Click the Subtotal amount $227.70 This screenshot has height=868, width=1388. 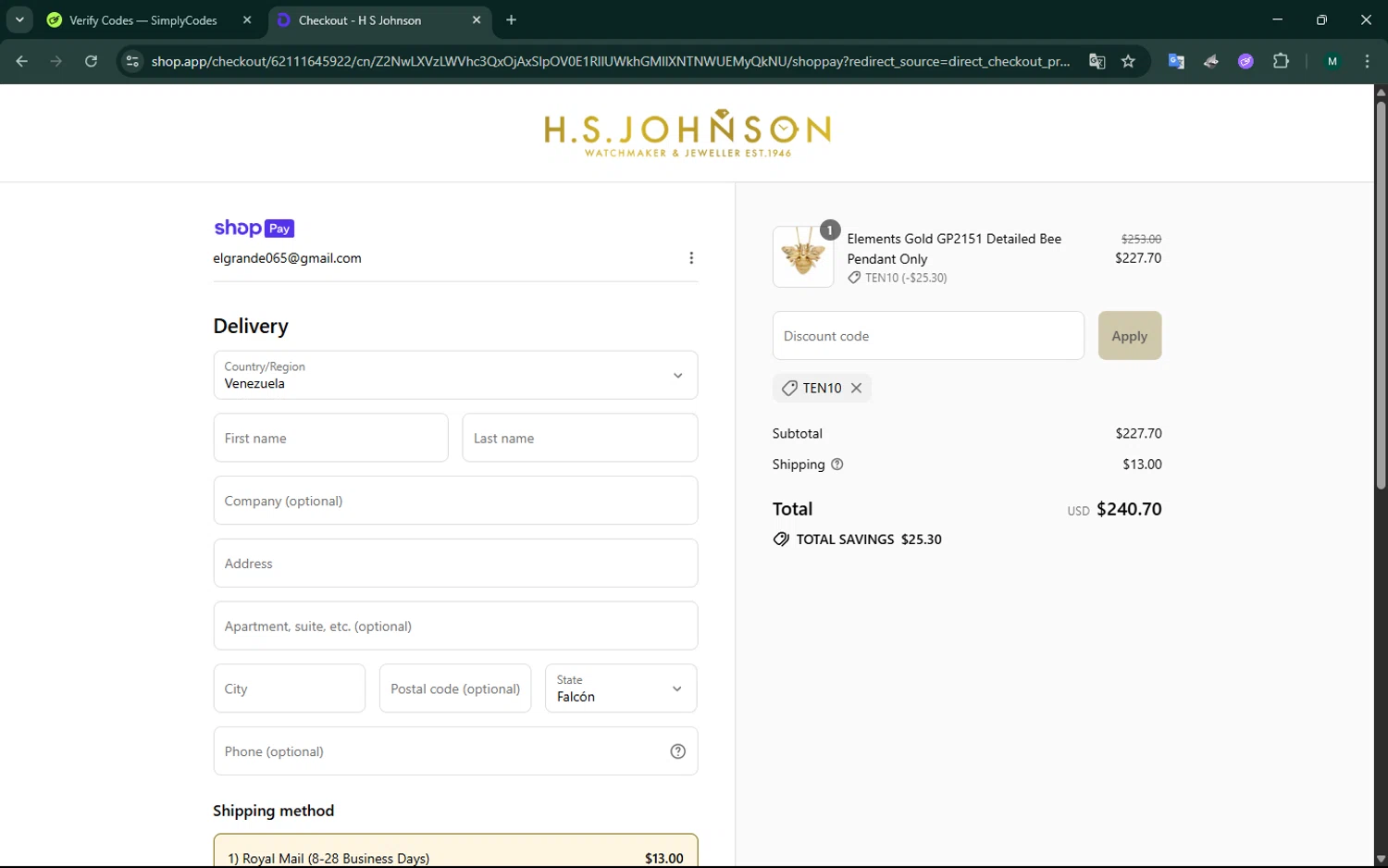(x=1138, y=433)
